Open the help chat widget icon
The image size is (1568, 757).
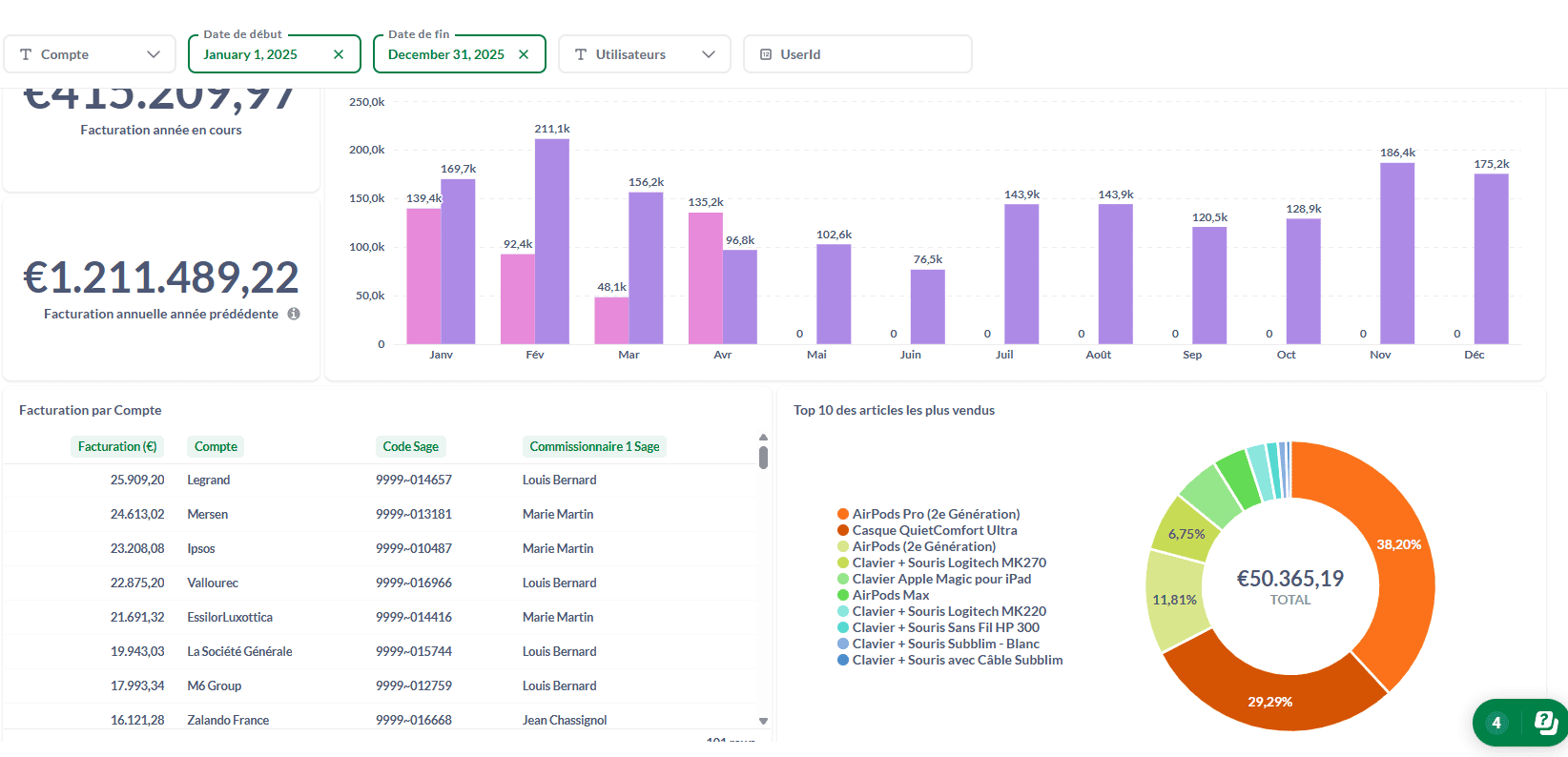(x=1545, y=723)
